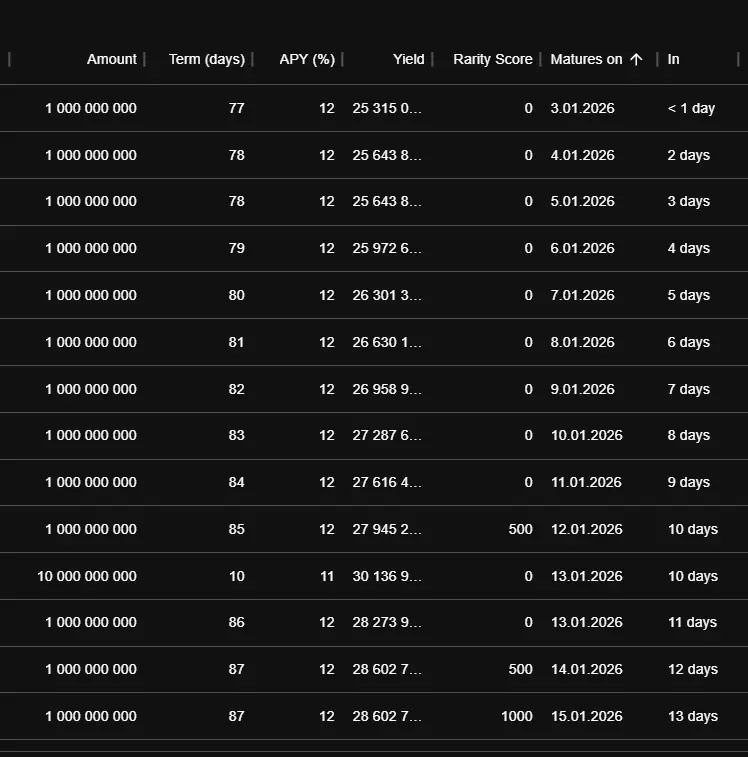
Task: Select the row with term 80 days
Action: tap(374, 295)
